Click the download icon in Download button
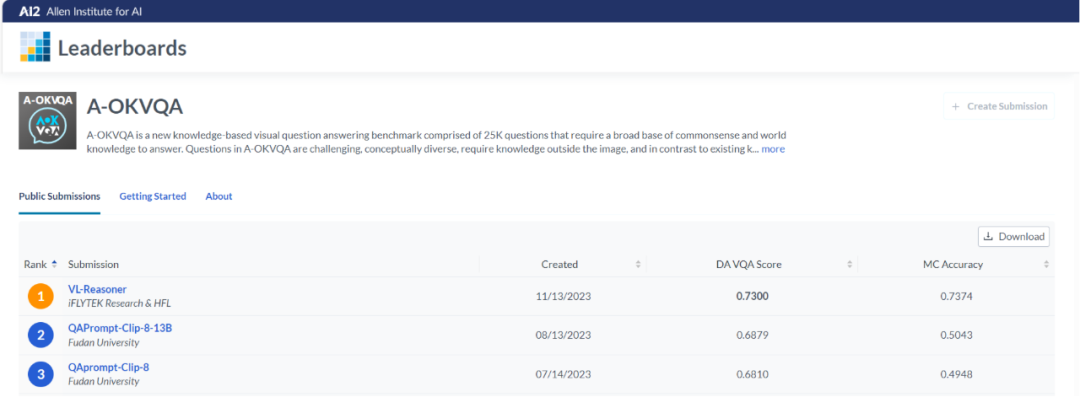This screenshot has width=1080, height=397. coord(988,236)
